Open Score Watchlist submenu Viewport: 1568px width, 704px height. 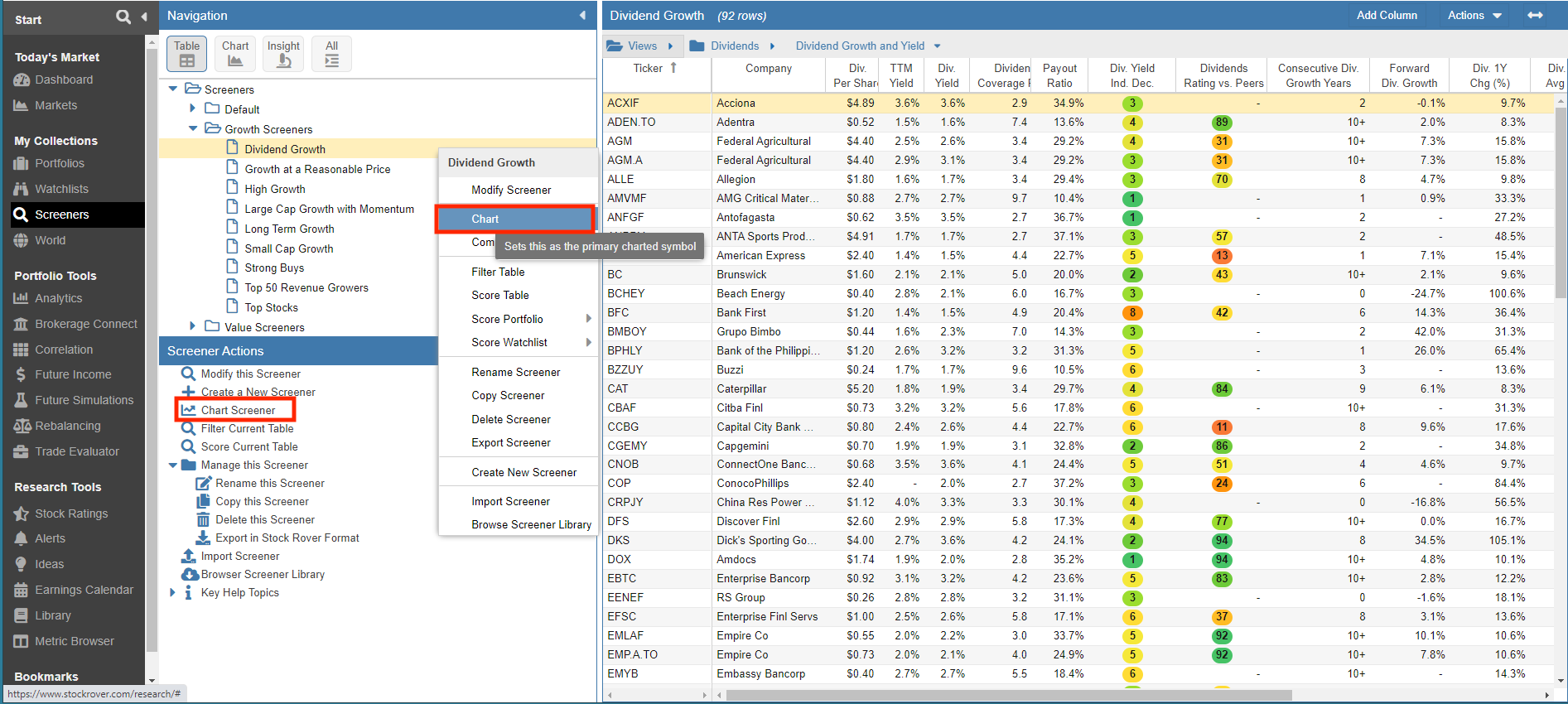tap(518, 342)
